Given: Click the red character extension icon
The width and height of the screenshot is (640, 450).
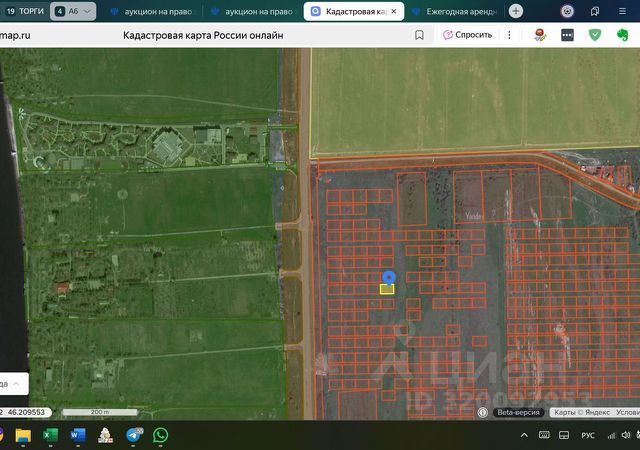Looking at the screenshot, I should [540, 35].
